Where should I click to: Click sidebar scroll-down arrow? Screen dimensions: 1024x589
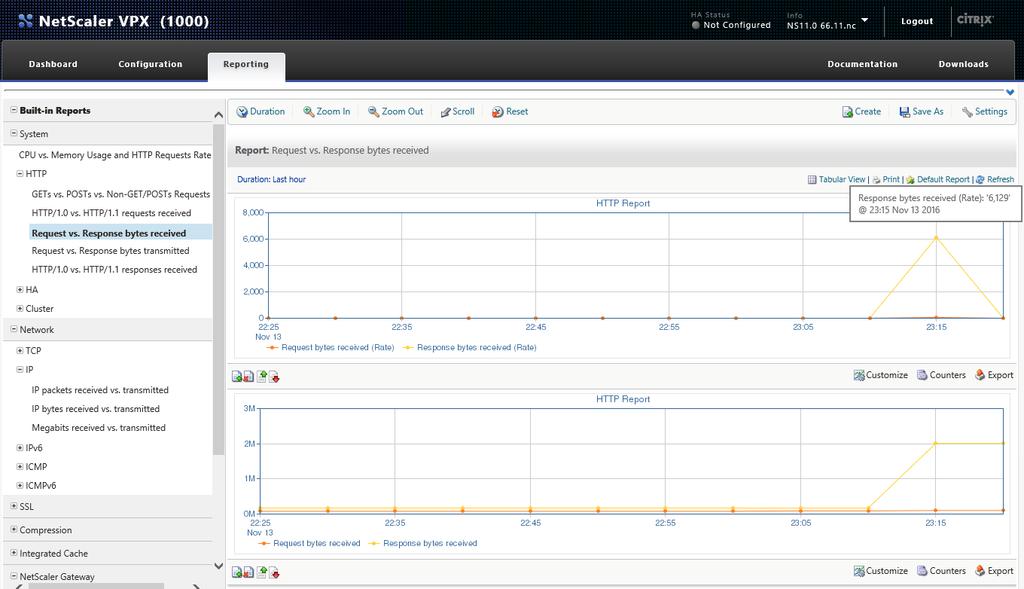click(x=219, y=566)
